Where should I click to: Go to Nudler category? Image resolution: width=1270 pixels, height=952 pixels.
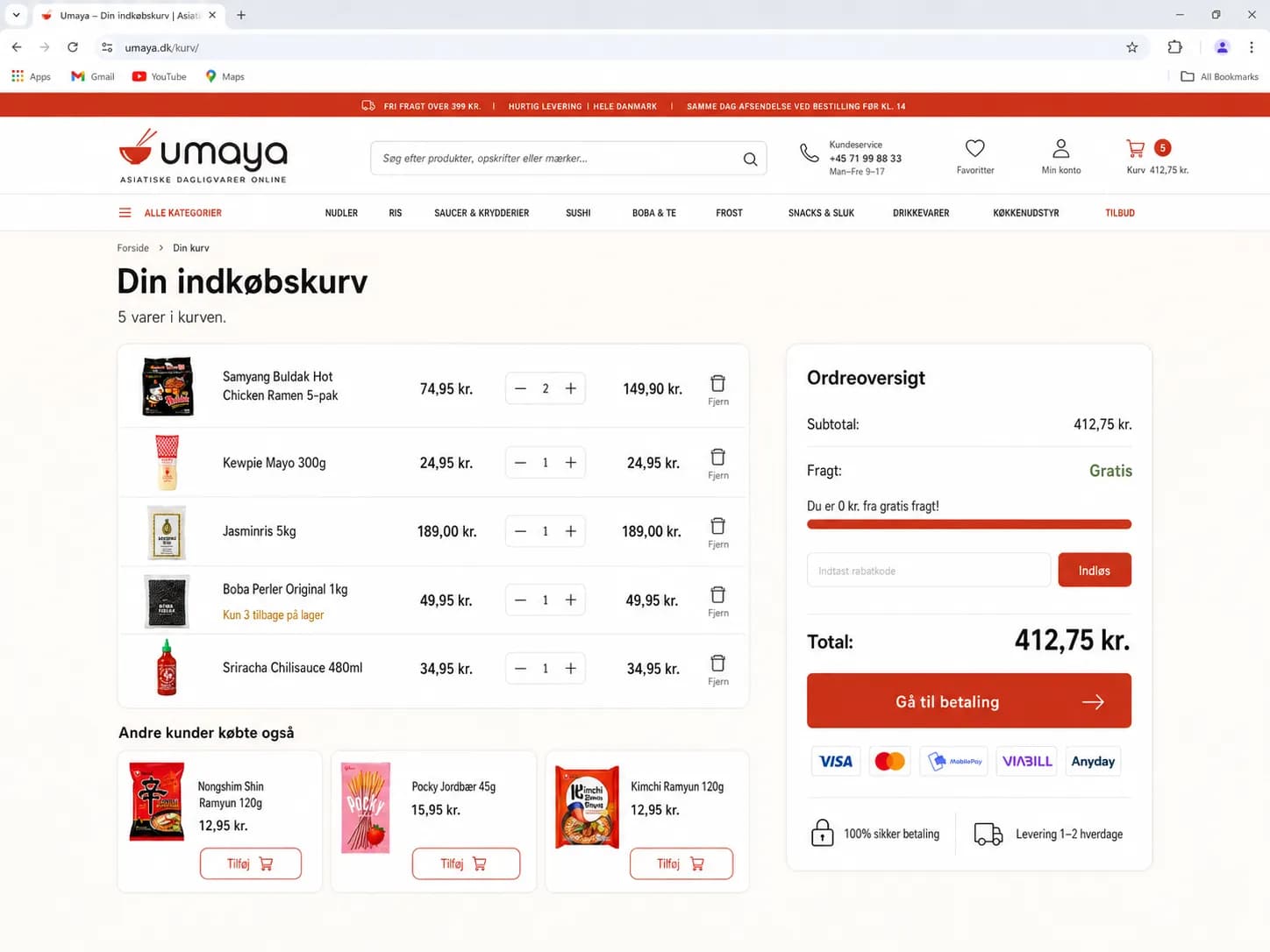(x=341, y=213)
